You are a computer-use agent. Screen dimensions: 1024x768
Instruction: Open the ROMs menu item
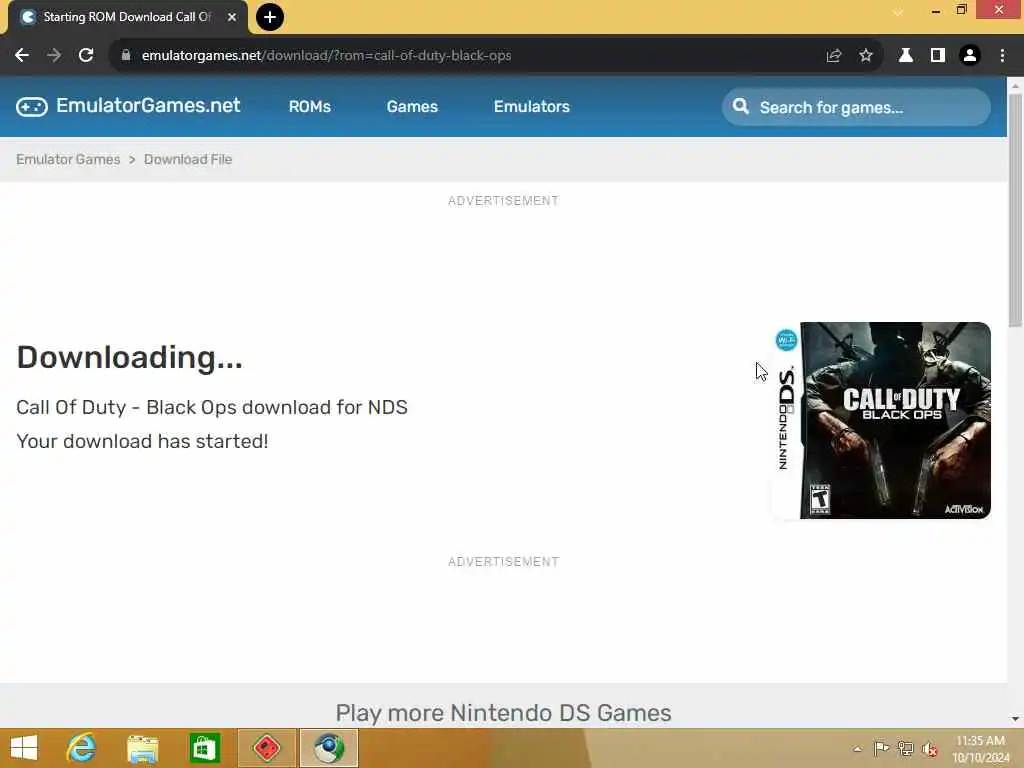310,106
